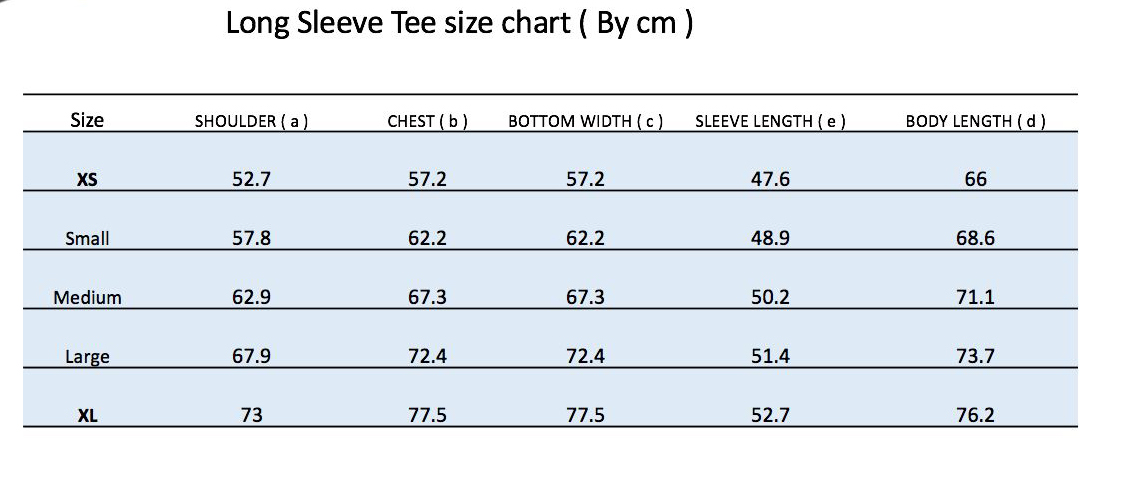The image size is (1124, 494).
Task: Click the Medium sleeve length value 50.2
Action: click(770, 297)
